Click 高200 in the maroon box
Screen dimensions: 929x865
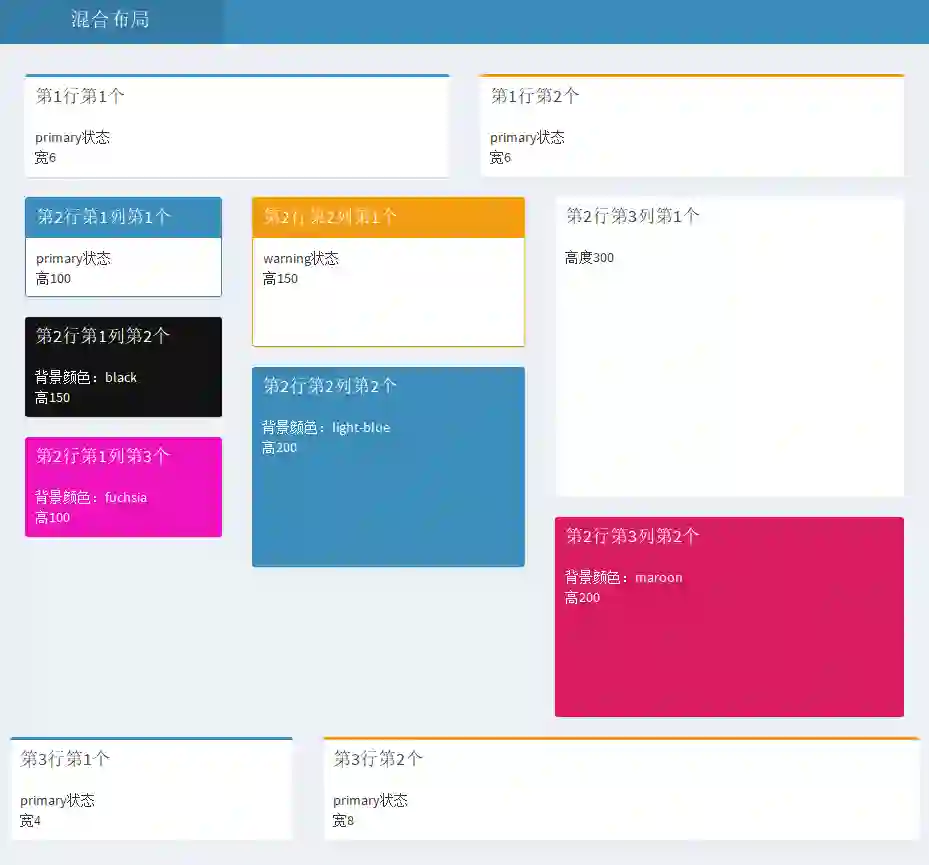point(582,598)
